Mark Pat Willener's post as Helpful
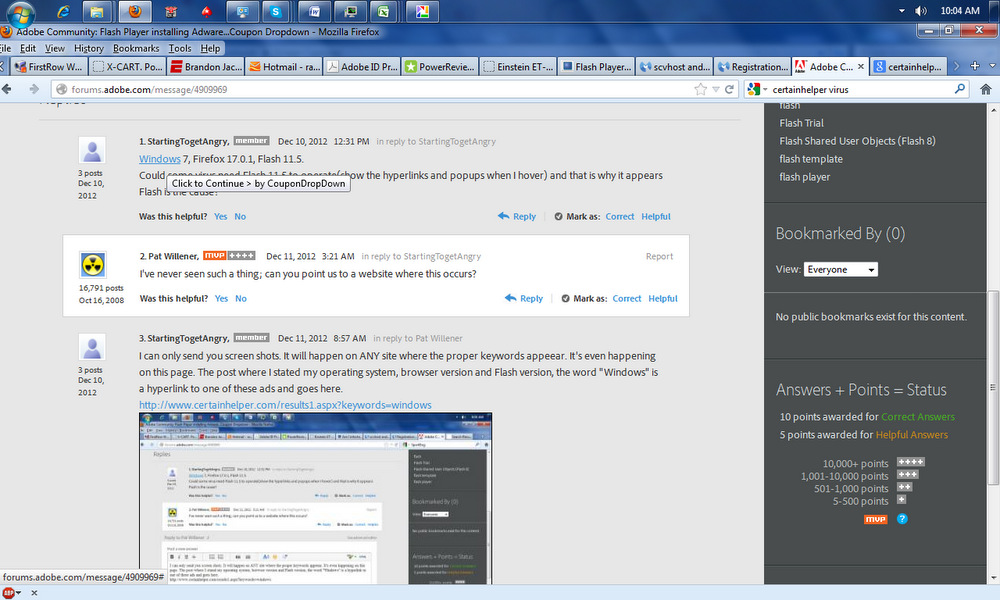Viewport: 1000px width, 600px height. [663, 298]
